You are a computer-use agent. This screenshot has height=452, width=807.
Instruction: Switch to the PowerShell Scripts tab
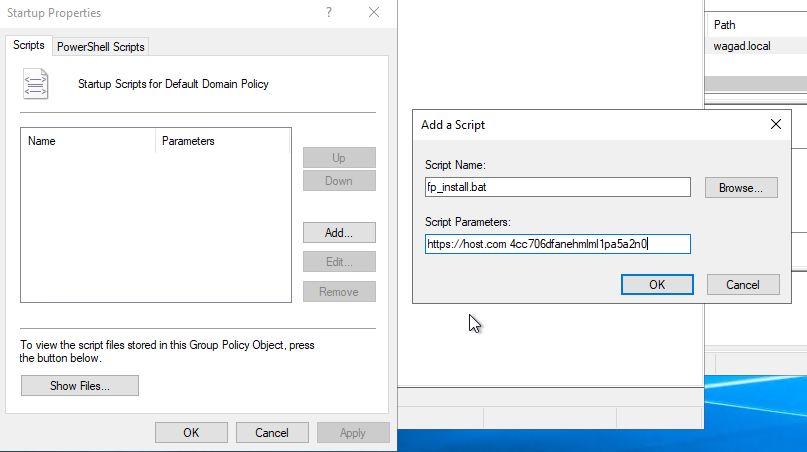[x=100, y=47]
